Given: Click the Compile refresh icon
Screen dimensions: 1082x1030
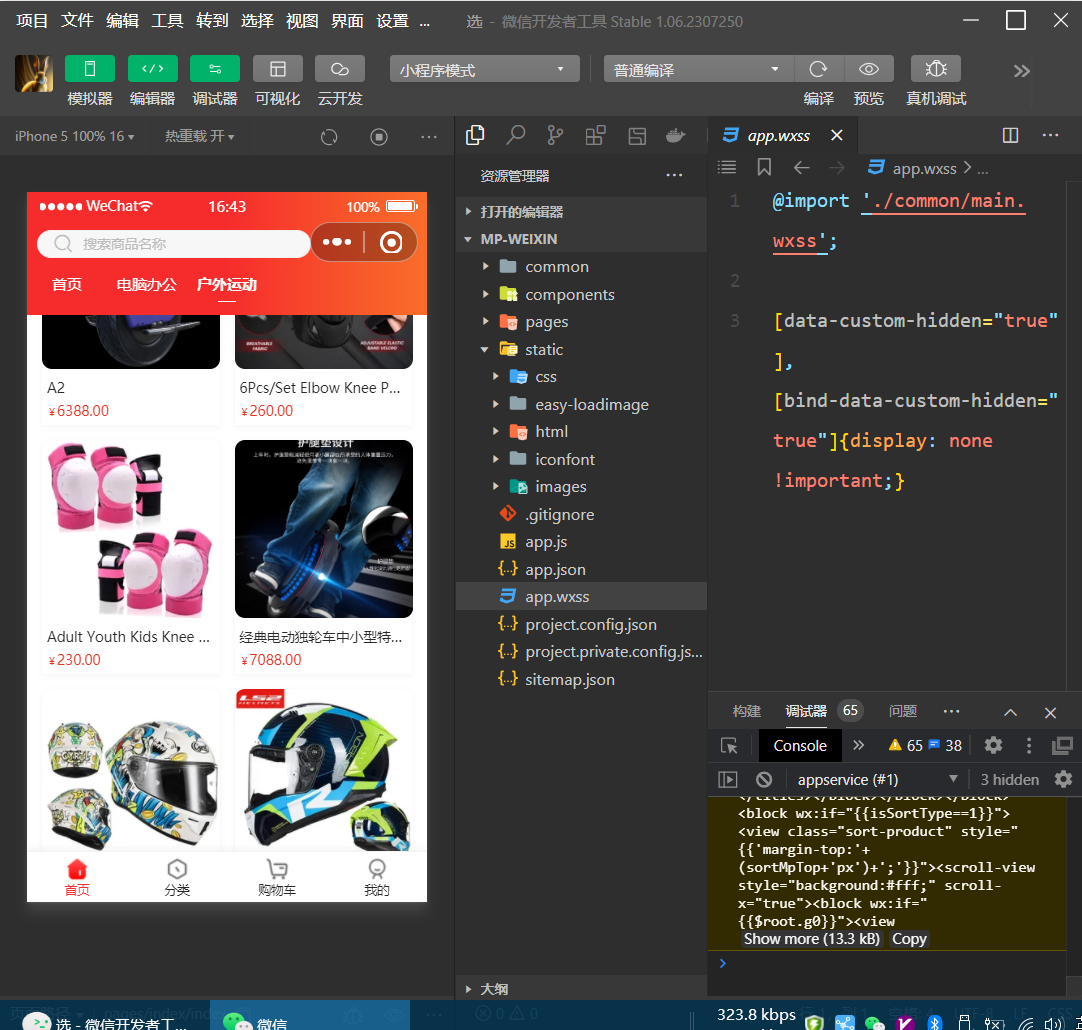Looking at the screenshot, I should point(818,69).
